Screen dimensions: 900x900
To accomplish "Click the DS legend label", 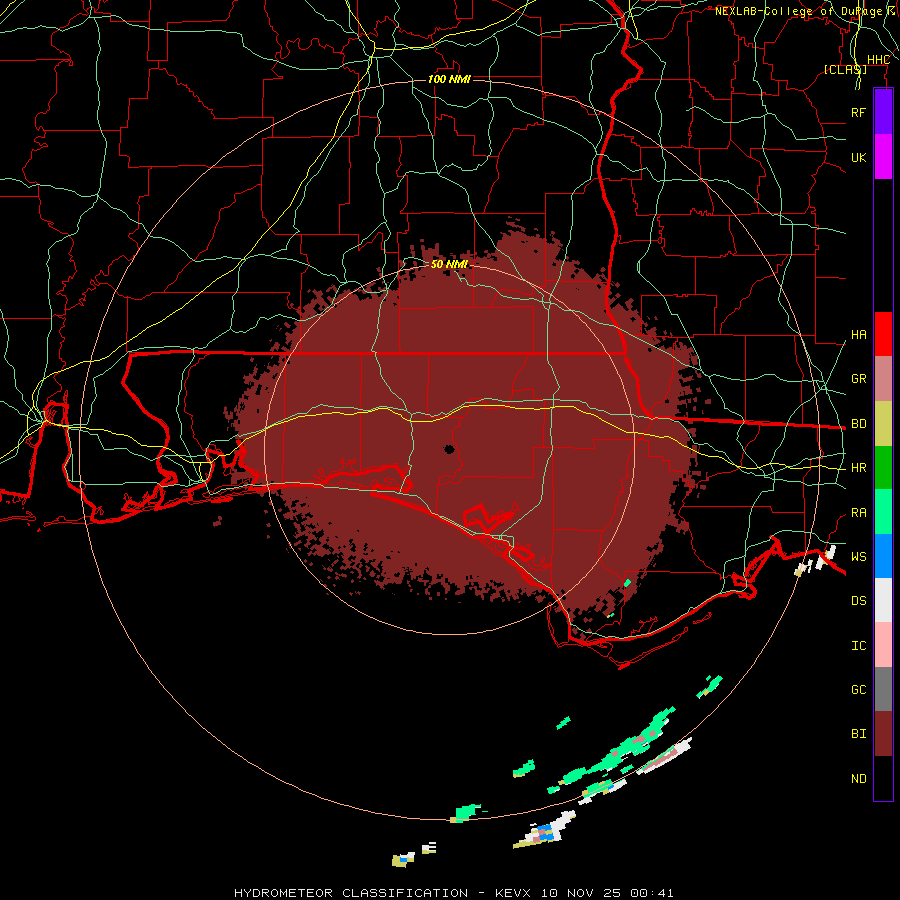I will (x=858, y=601).
